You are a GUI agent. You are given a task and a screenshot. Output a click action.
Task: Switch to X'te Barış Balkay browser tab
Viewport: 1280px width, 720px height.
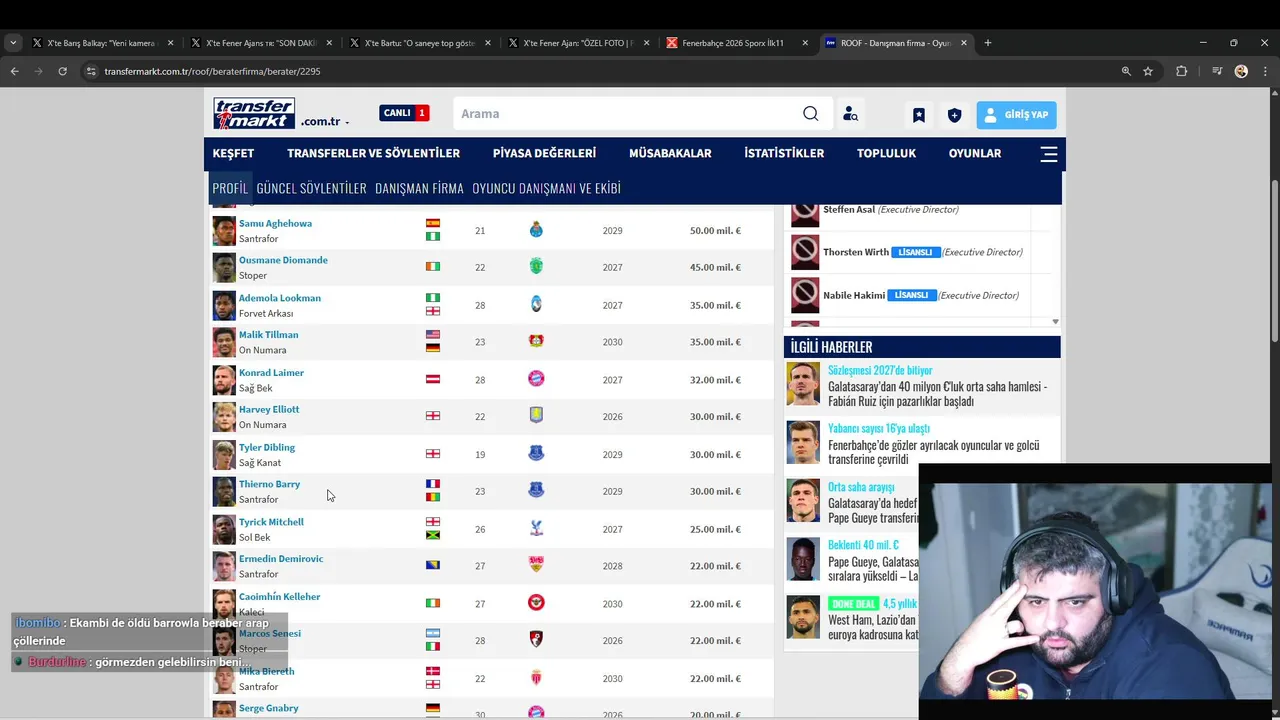(x=102, y=43)
